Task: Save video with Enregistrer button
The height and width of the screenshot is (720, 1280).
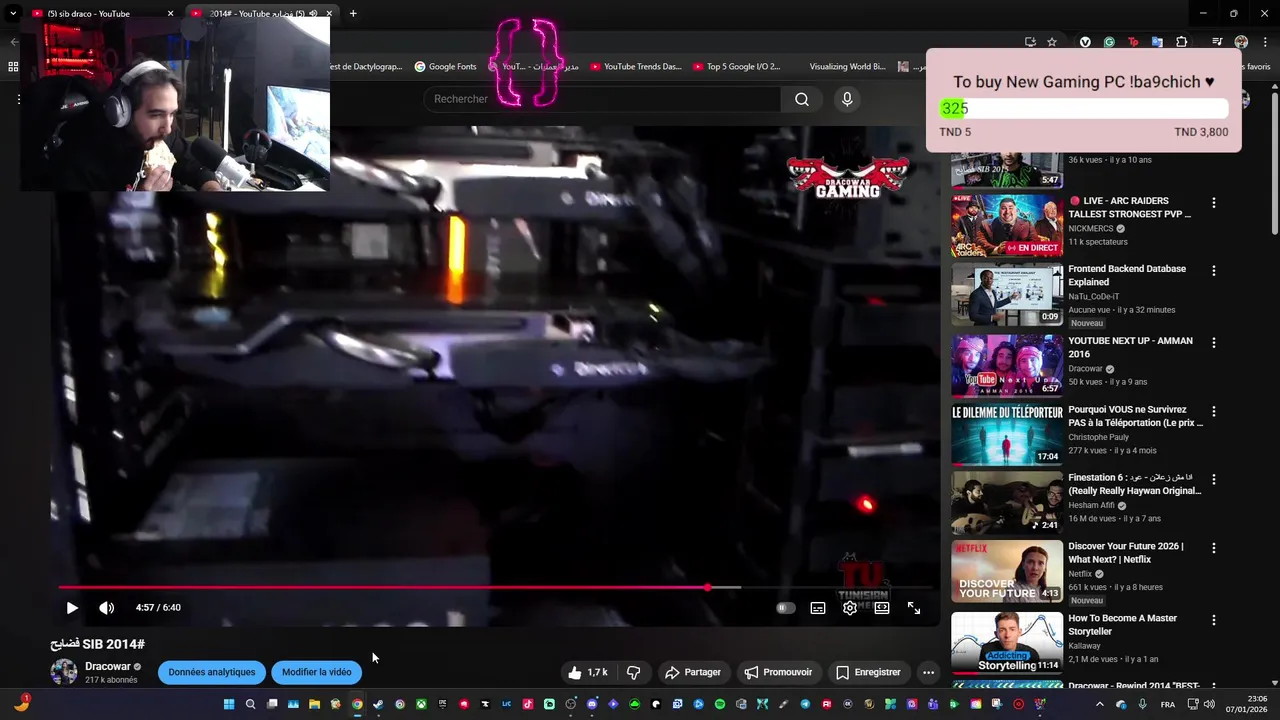Action: pyautogui.click(x=869, y=672)
